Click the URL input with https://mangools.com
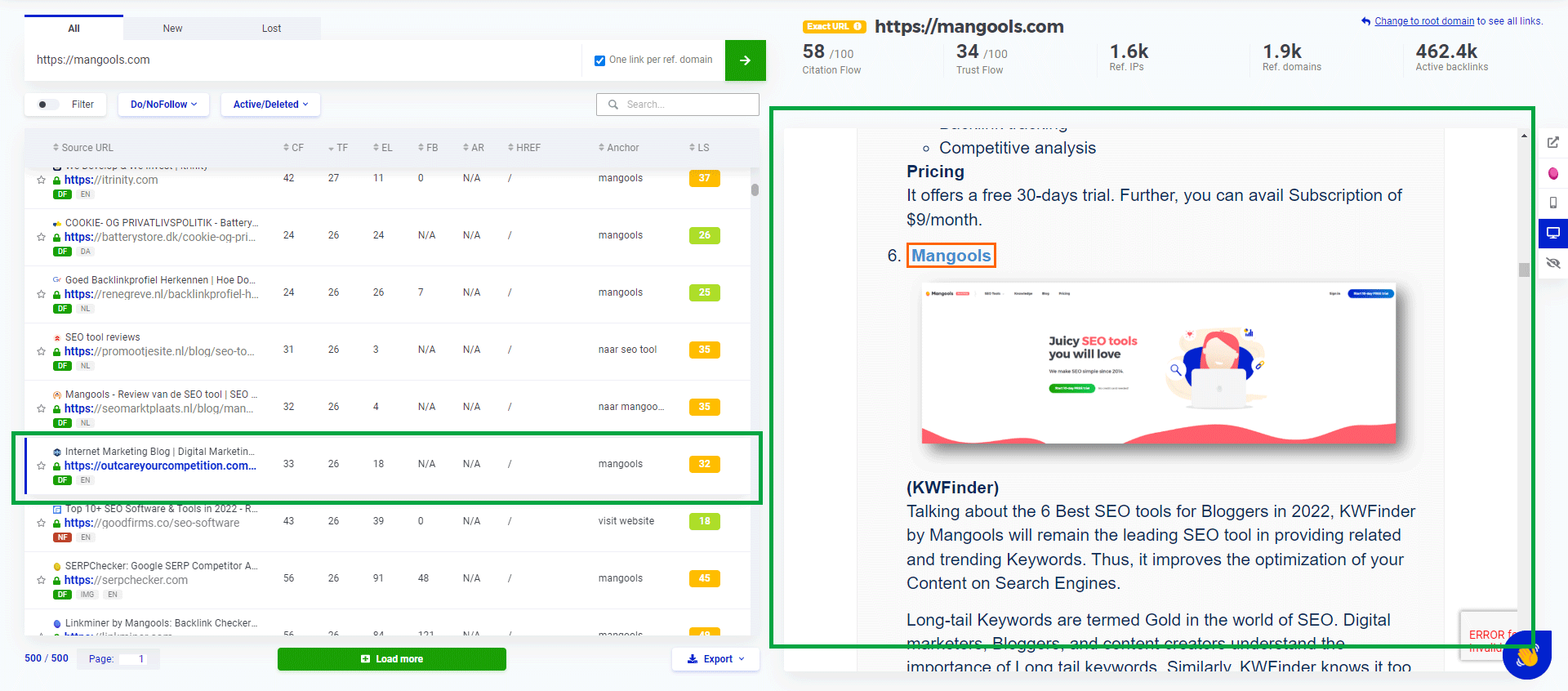The width and height of the screenshot is (1568, 691). [x=304, y=60]
